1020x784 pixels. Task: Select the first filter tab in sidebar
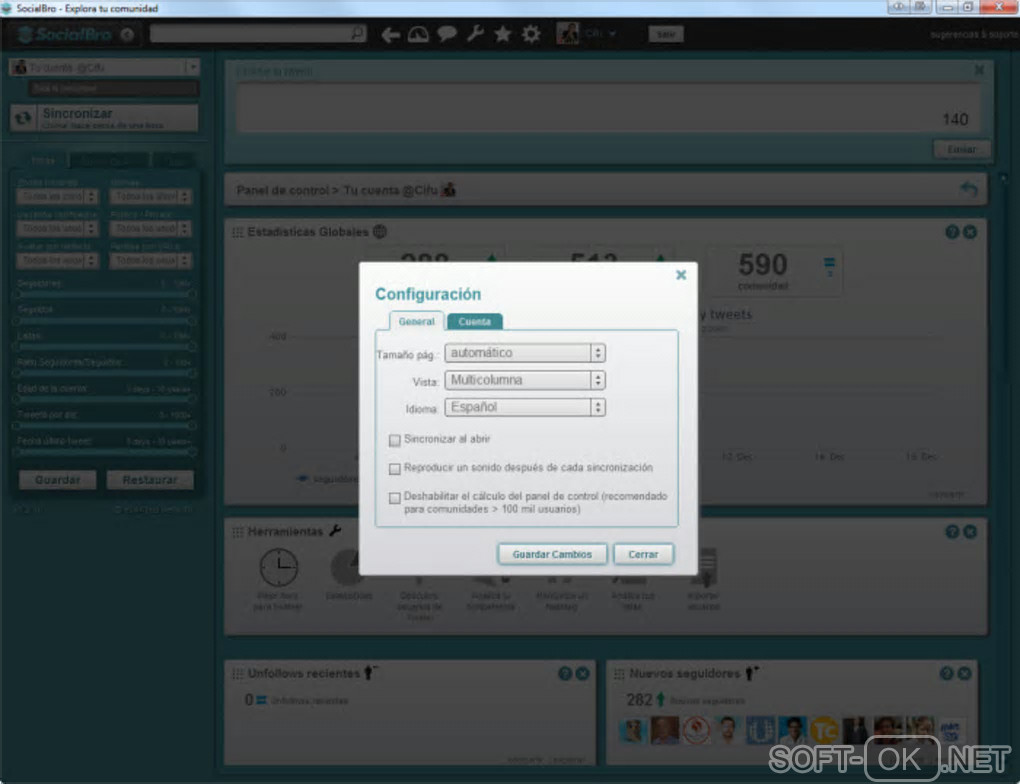coord(43,161)
